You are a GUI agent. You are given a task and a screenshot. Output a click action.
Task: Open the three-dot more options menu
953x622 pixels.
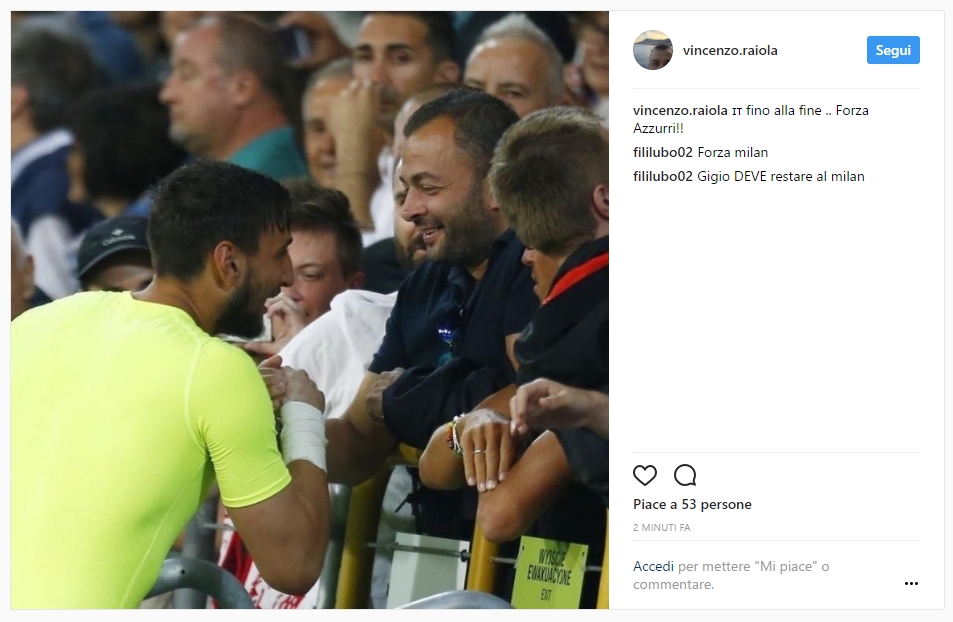click(x=911, y=584)
